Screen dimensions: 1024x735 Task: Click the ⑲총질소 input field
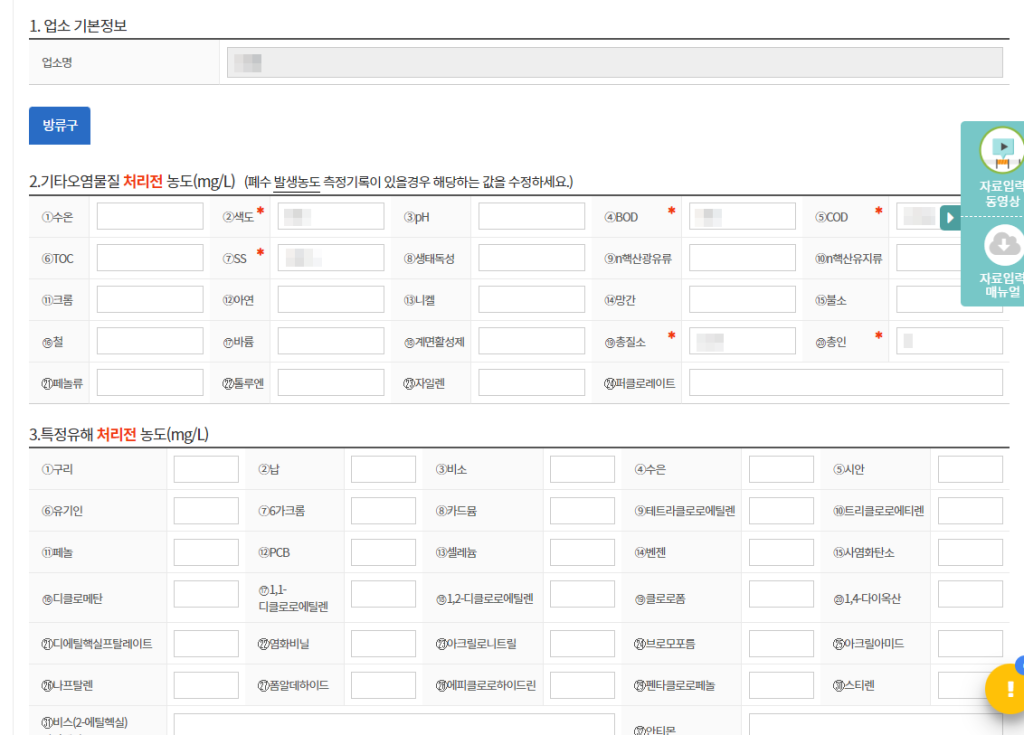(743, 341)
